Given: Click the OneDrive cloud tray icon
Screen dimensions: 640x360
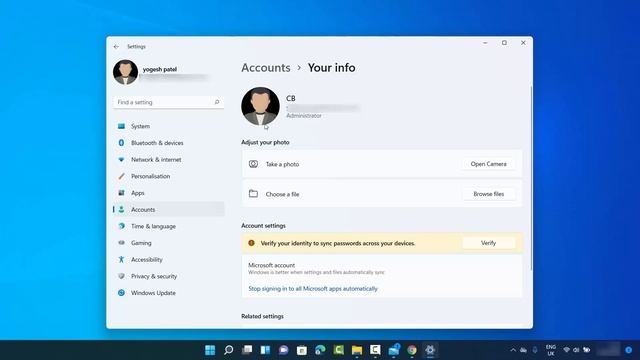Looking at the screenshot, I should click(523, 350).
